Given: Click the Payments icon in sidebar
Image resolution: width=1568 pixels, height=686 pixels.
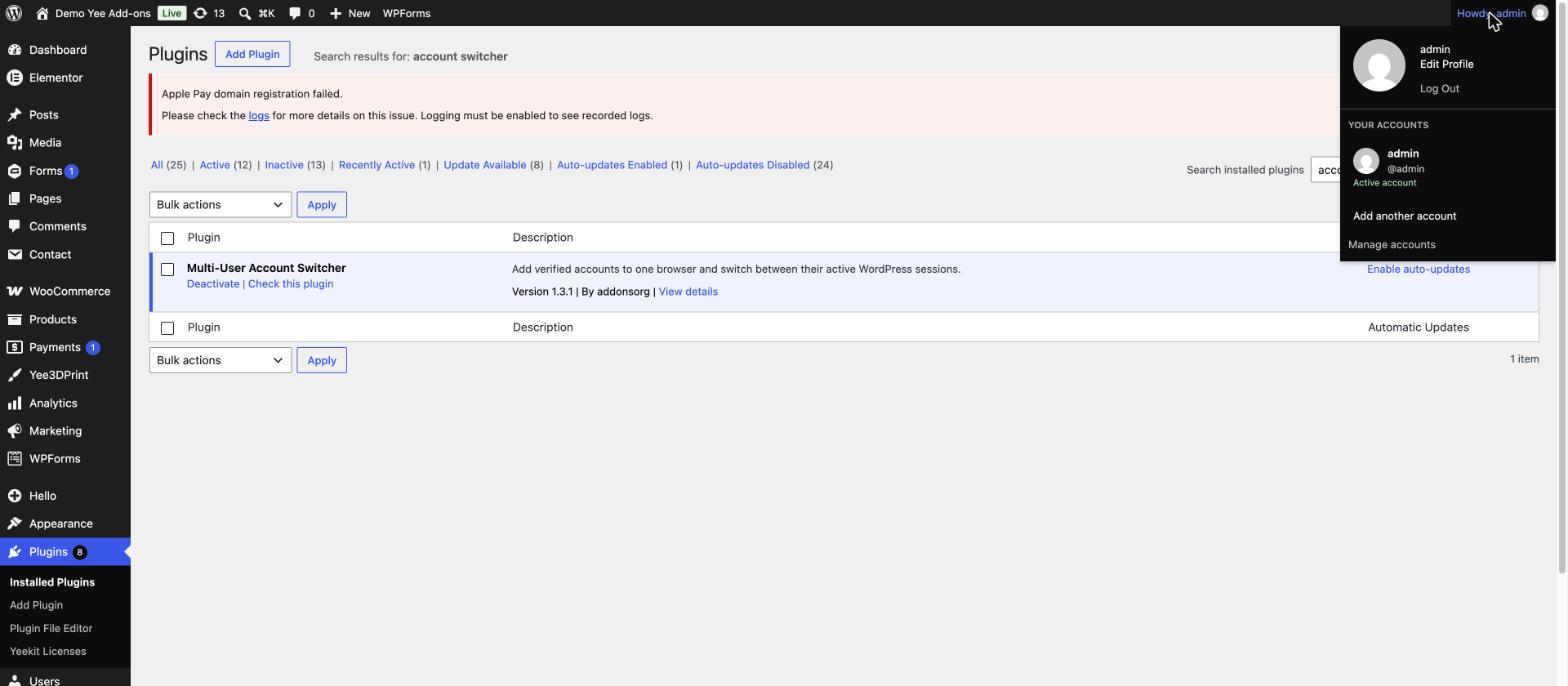Looking at the screenshot, I should (14, 348).
